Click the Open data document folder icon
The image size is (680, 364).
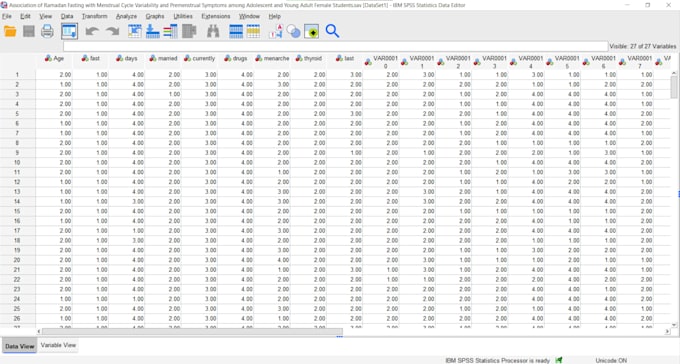[x=10, y=31]
